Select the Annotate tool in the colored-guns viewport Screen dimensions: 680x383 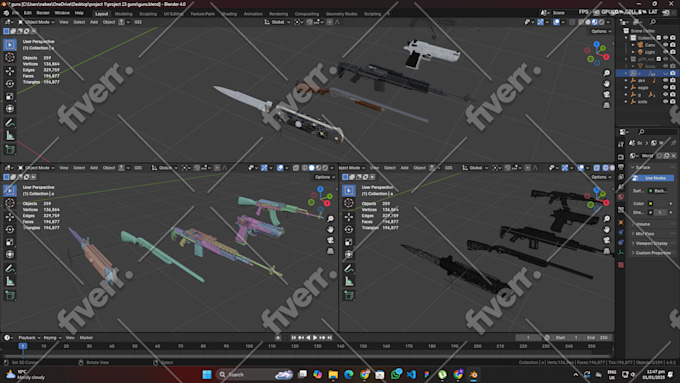click(x=10, y=268)
